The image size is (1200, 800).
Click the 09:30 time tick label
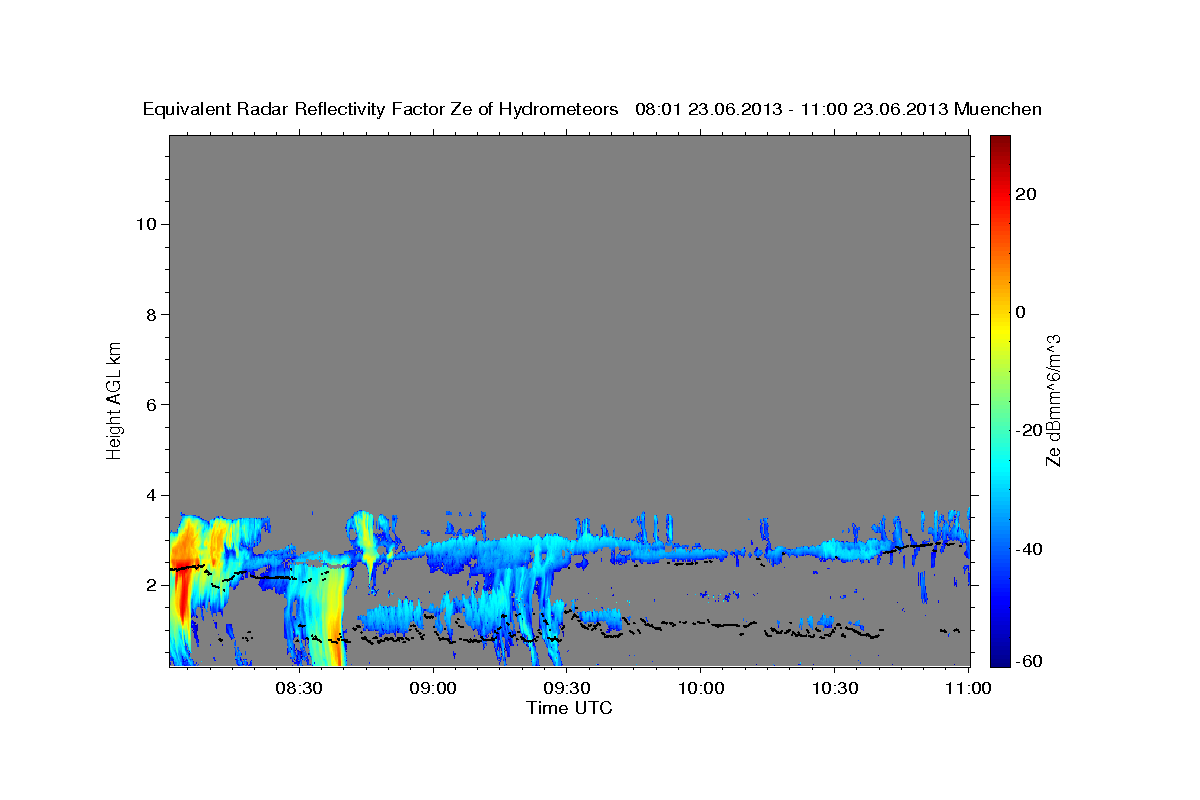point(567,688)
